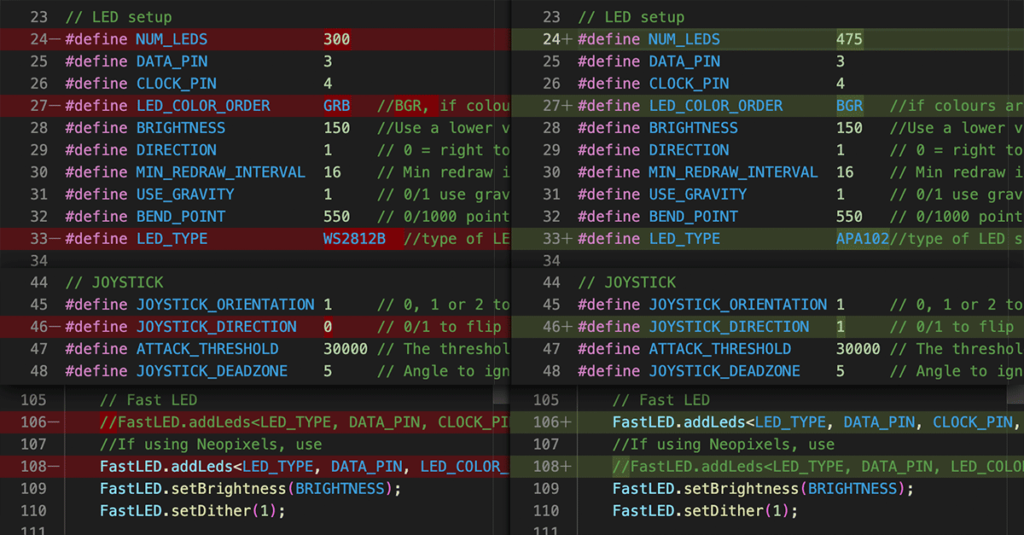Click line number 44 in the left pane

pos(39,283)
